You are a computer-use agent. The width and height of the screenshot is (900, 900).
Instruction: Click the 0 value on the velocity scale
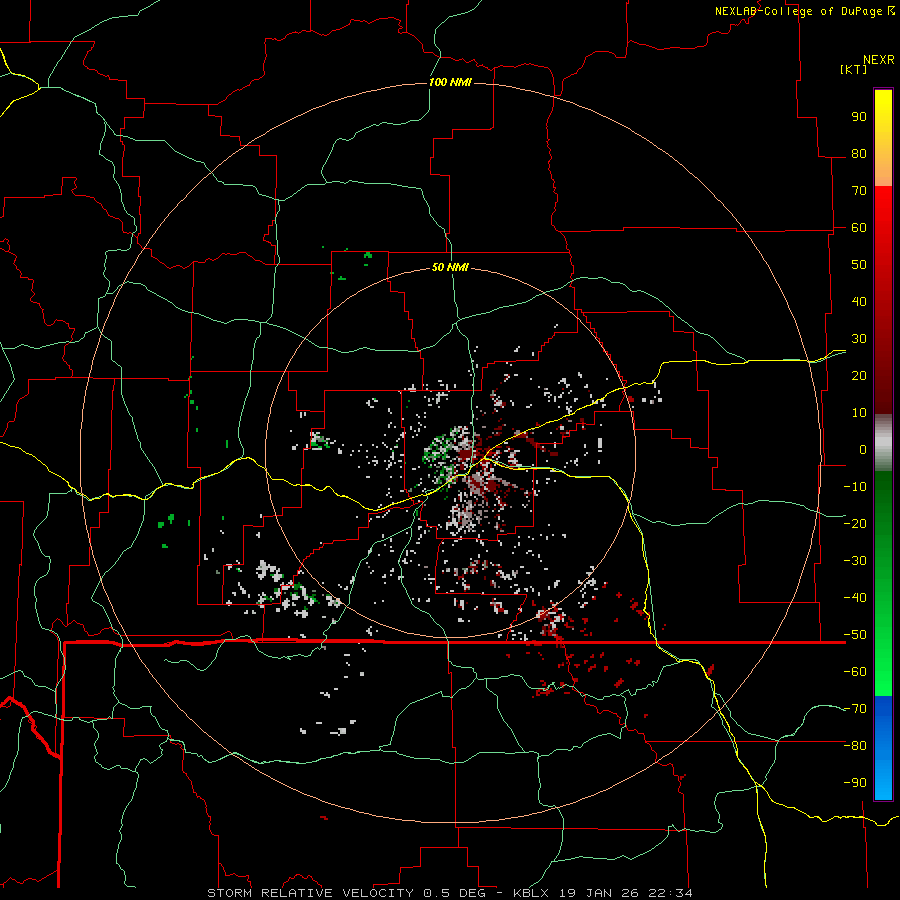click(x=863, y=450)
